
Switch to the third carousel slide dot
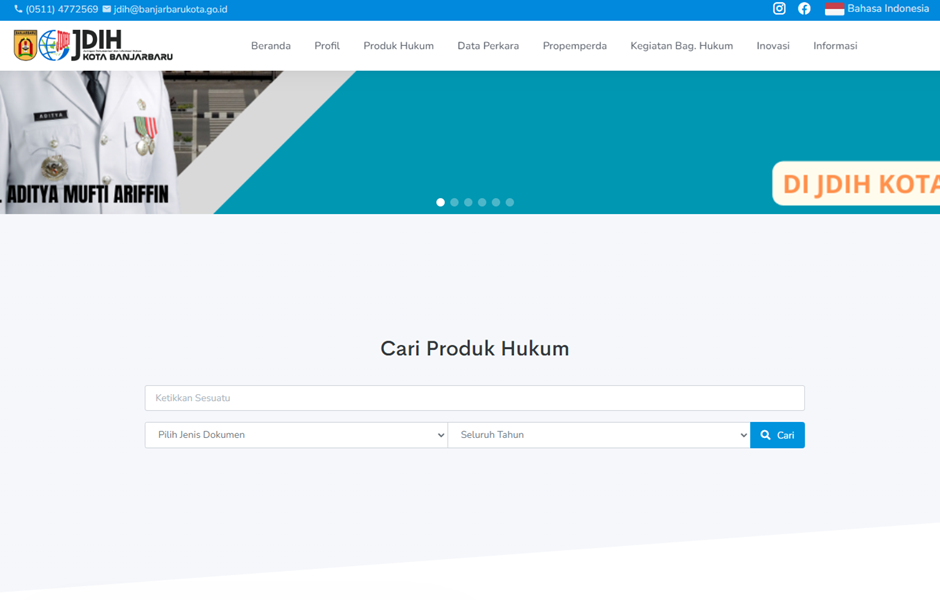point(468,202)
